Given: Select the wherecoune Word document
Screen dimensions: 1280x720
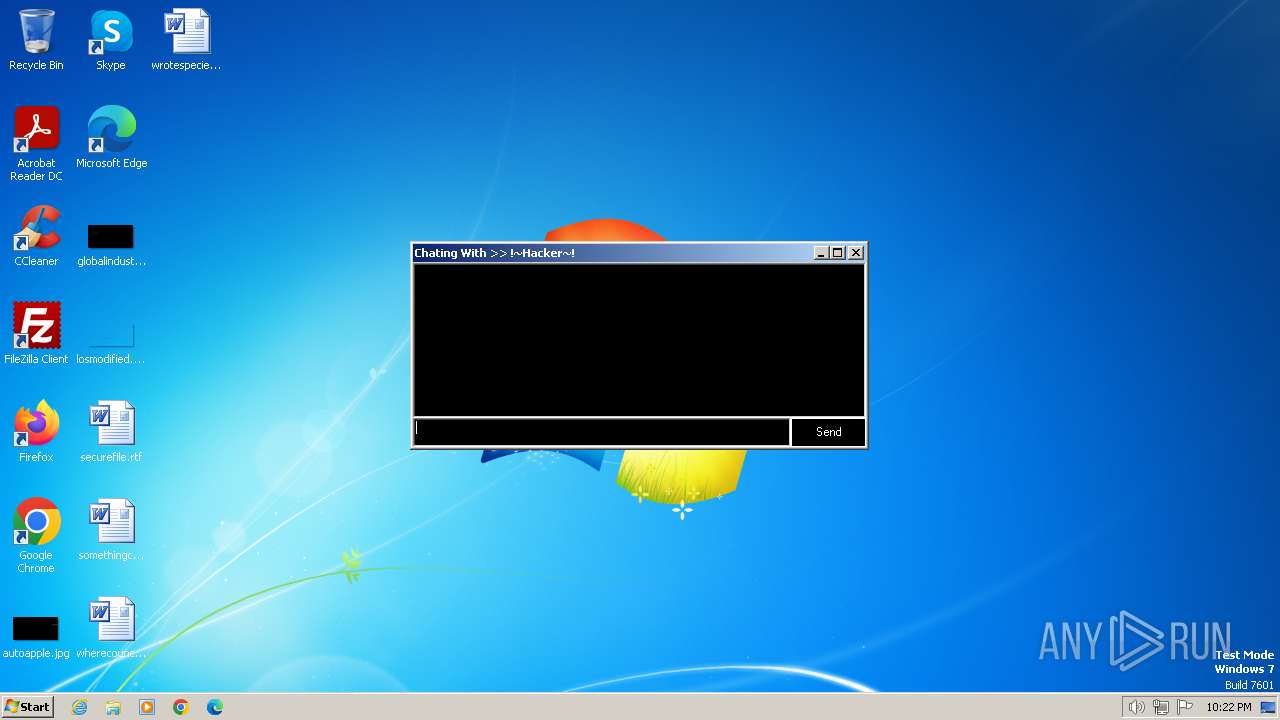Looking at the screenshot, I should [x=111, y=628].
